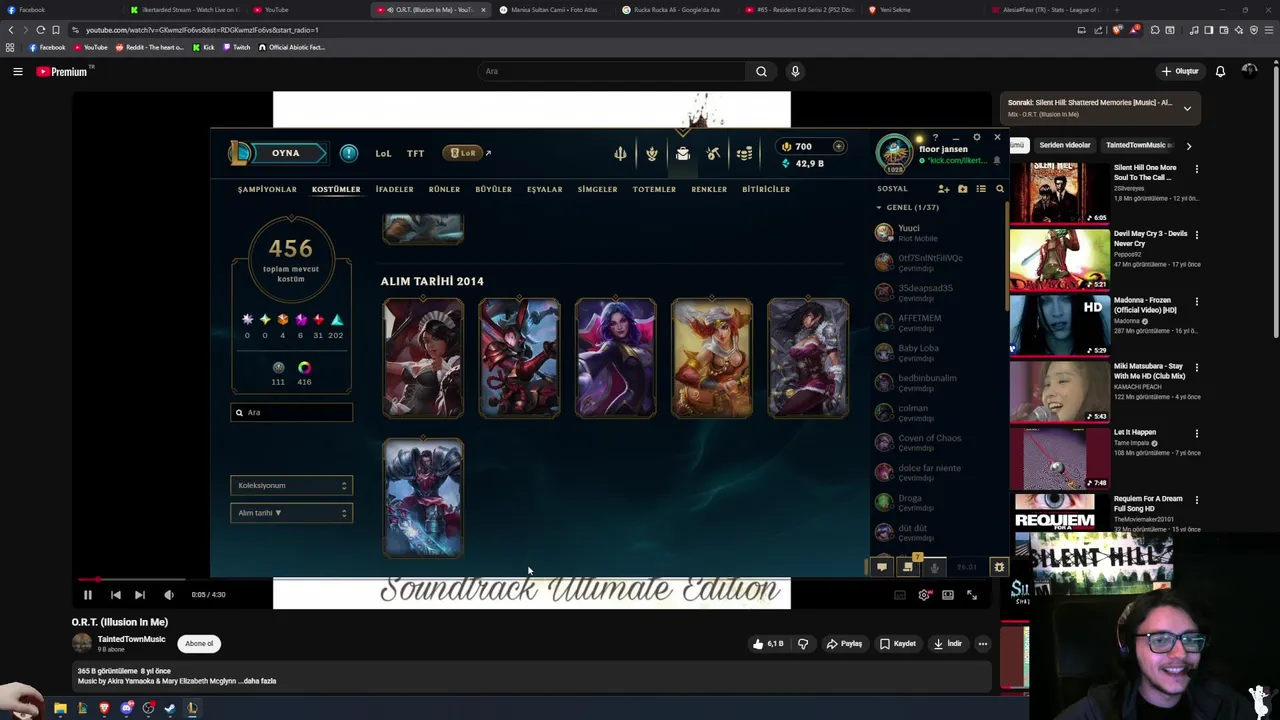Open the LoR launcher button
This screenshot has width=1280, height=720.
point(462,153)
